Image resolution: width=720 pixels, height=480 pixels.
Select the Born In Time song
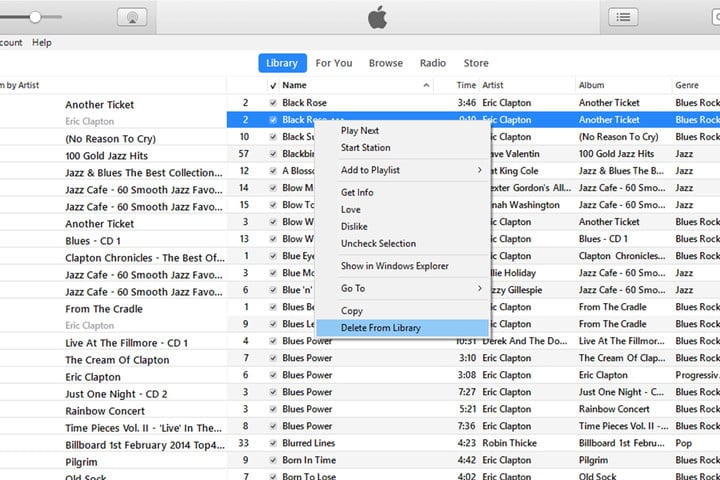(x=309, y=460)
